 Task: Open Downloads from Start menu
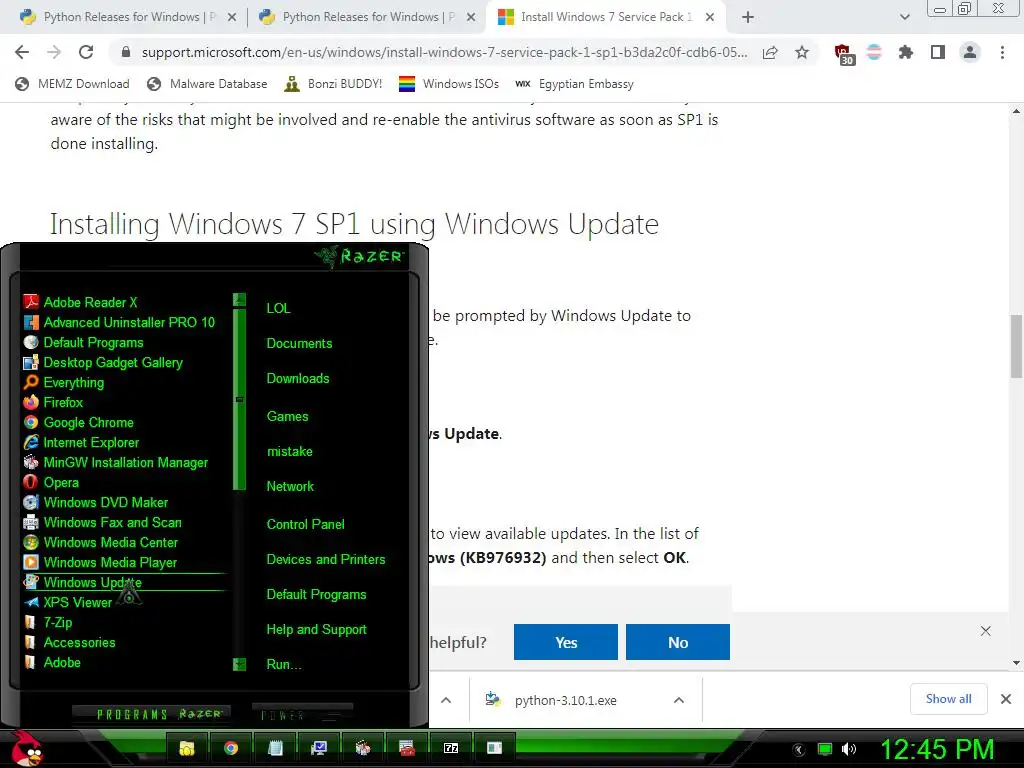[298, 379]
